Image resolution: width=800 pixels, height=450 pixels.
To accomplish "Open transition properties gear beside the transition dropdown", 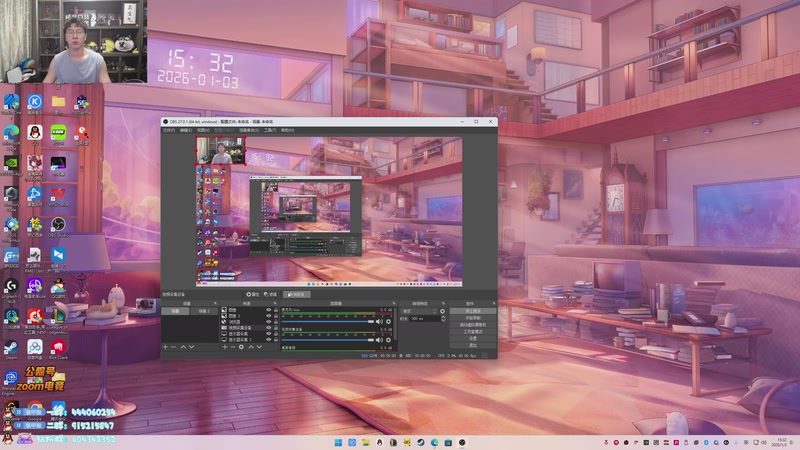I will coord(442,311).
